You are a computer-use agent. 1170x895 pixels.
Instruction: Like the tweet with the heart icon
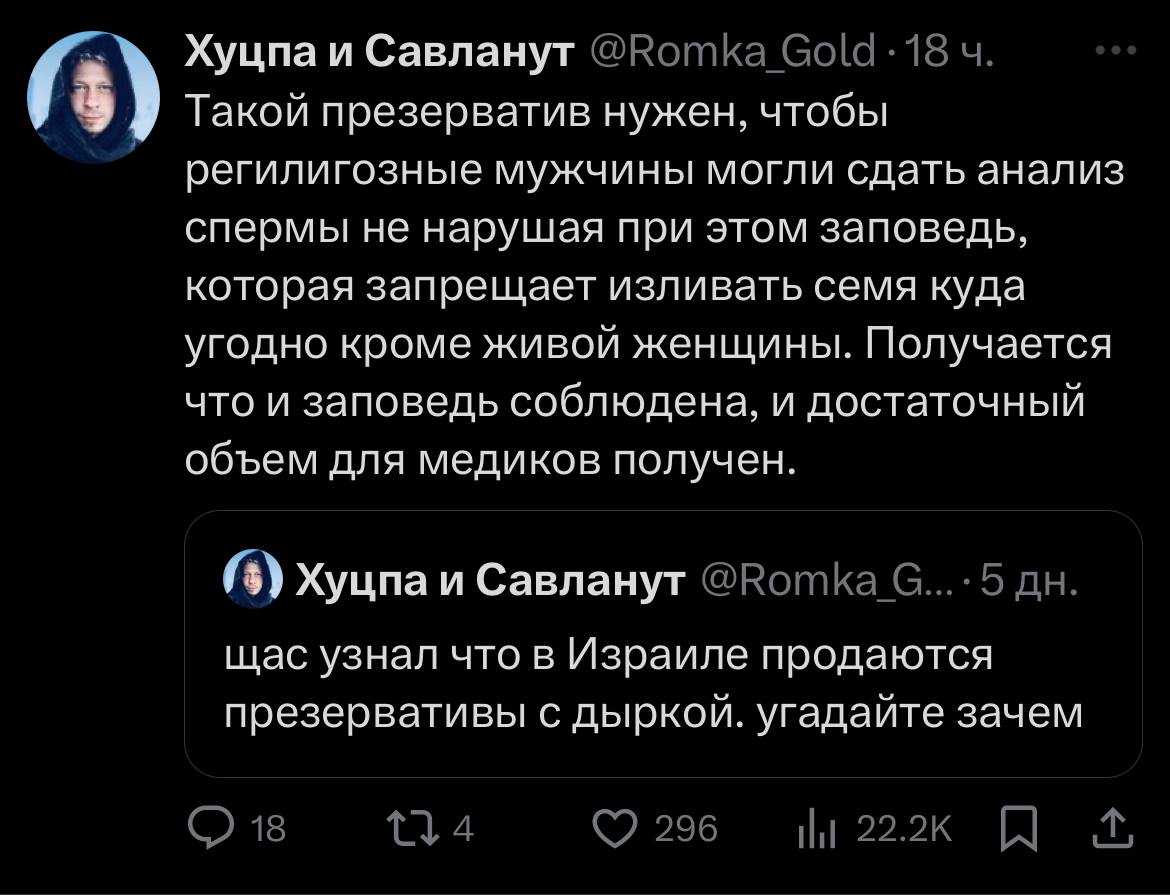[x=615, y=829]
